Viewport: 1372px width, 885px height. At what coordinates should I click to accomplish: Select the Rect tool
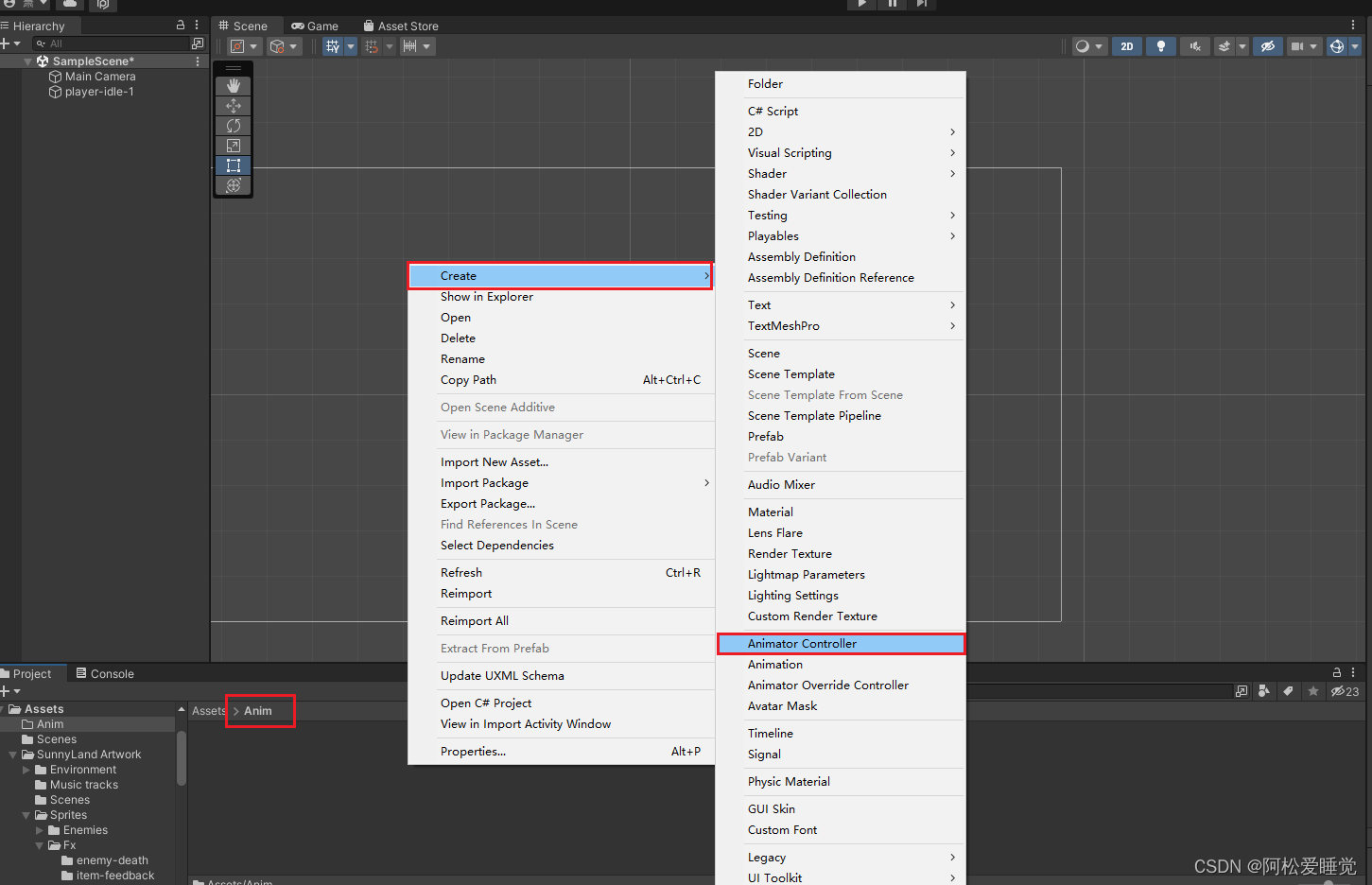[234, 165]
